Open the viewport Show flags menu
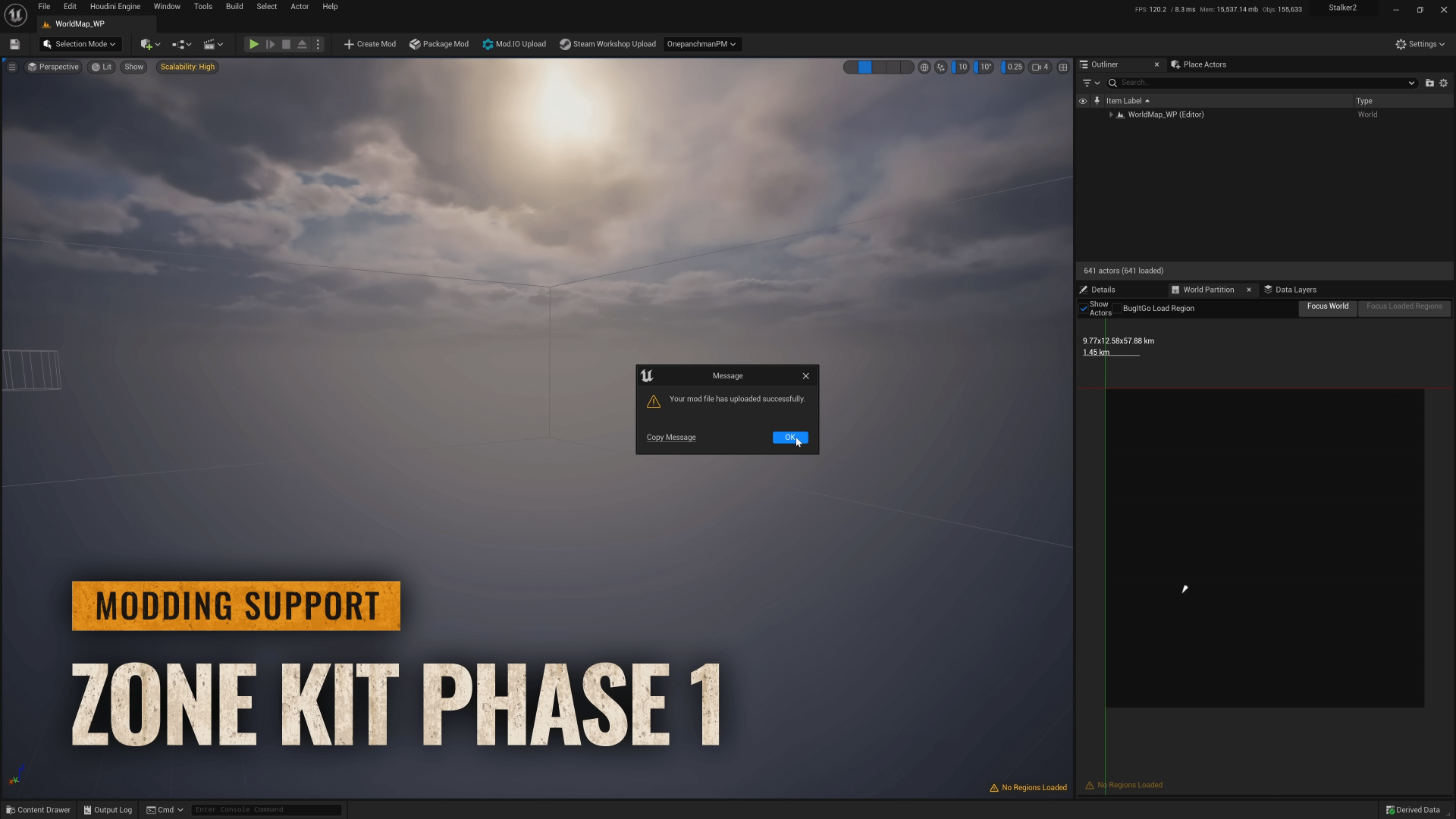 click(133, 67)
